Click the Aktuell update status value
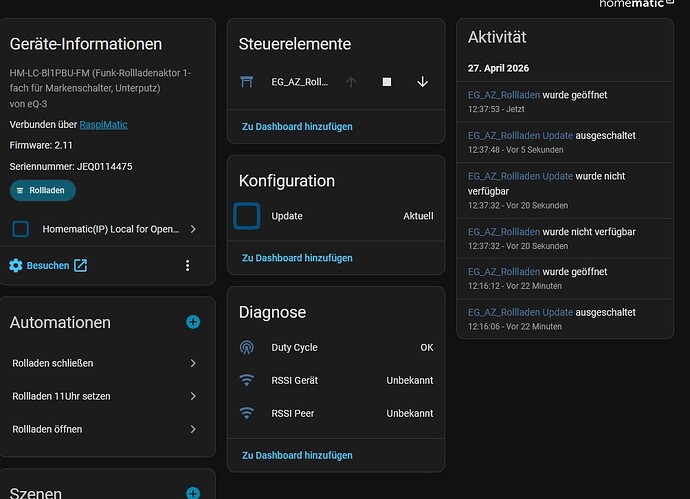The height and width of the screenshot is (499, 690). tap(418, 216)
